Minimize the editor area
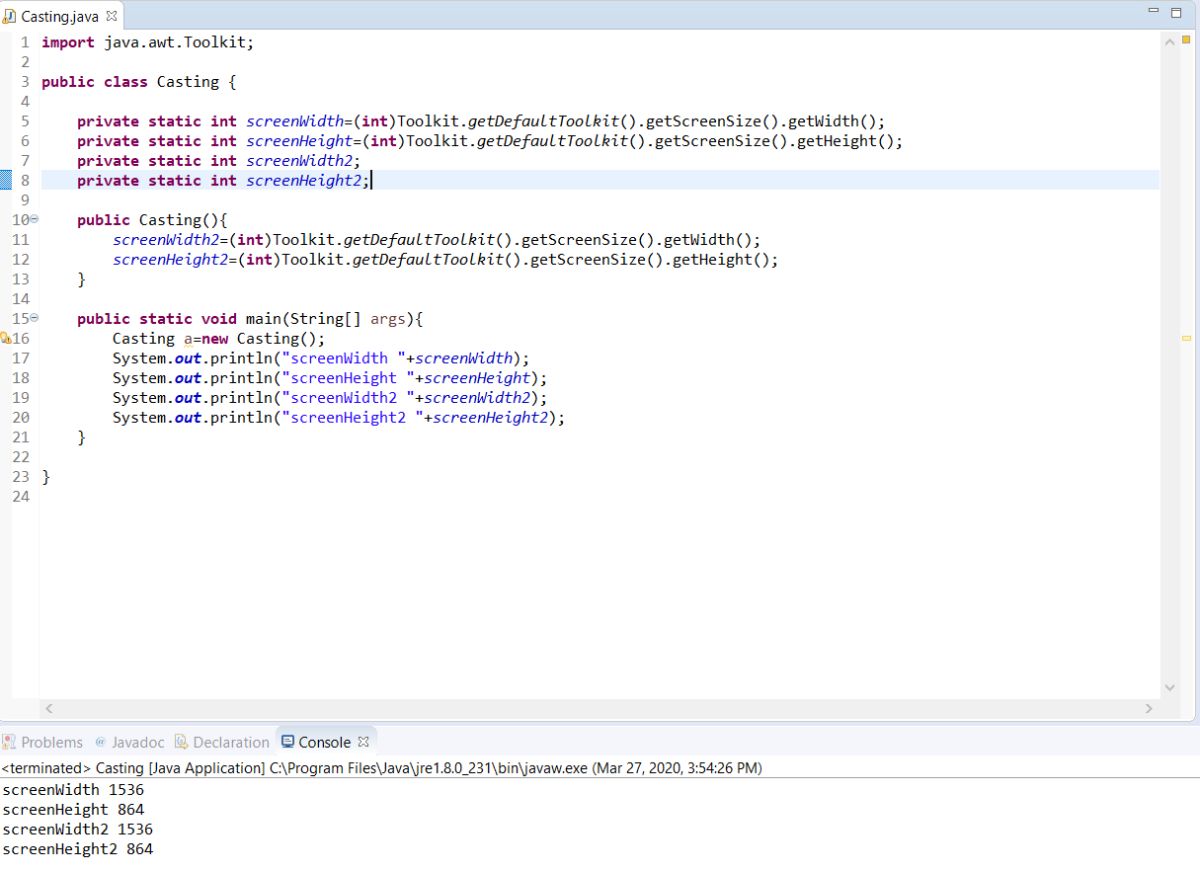1200x872 pixels. (1154, 11)
